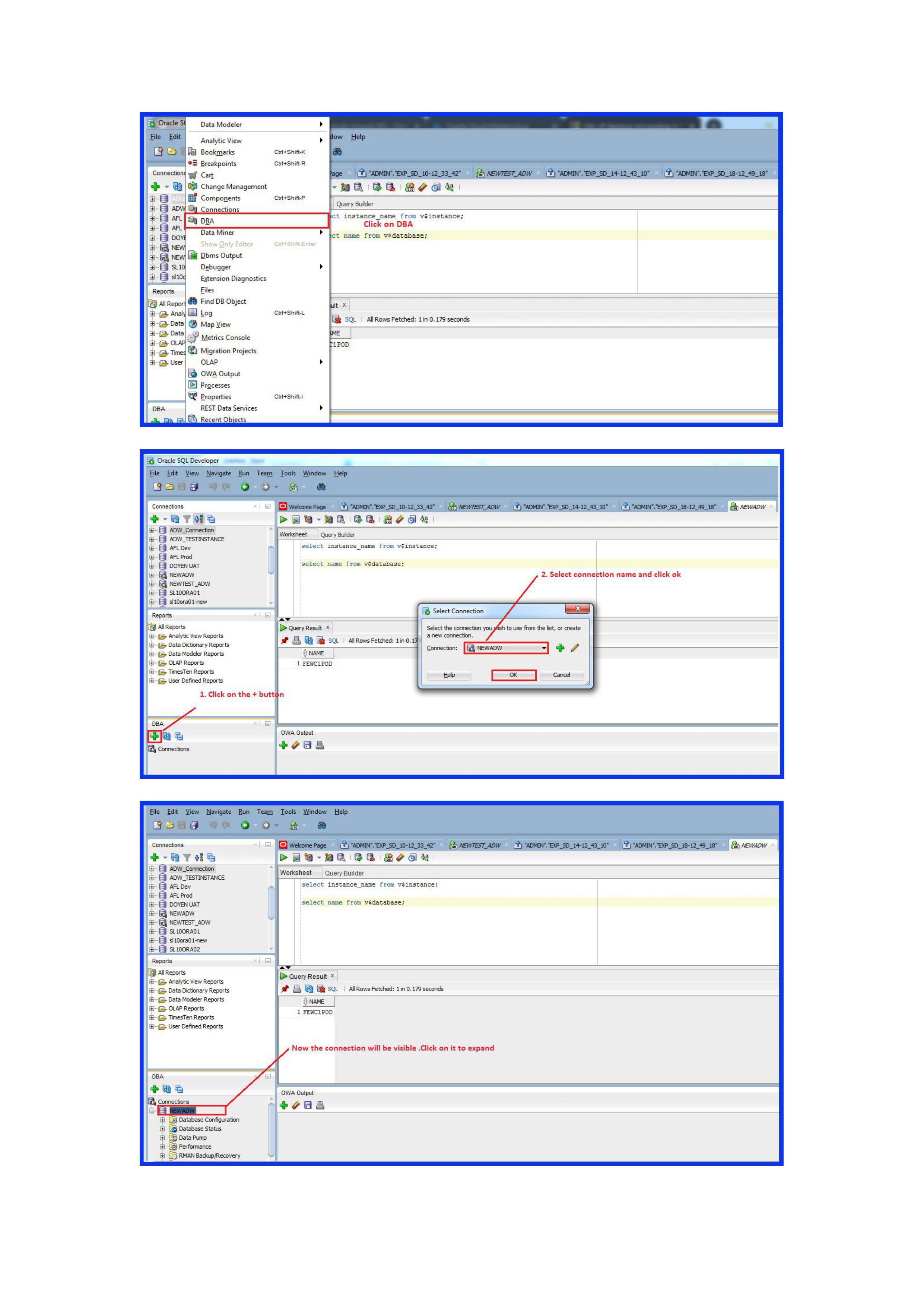
Task: Select Bookmarks in the open menu
Action: click(257, 152)
